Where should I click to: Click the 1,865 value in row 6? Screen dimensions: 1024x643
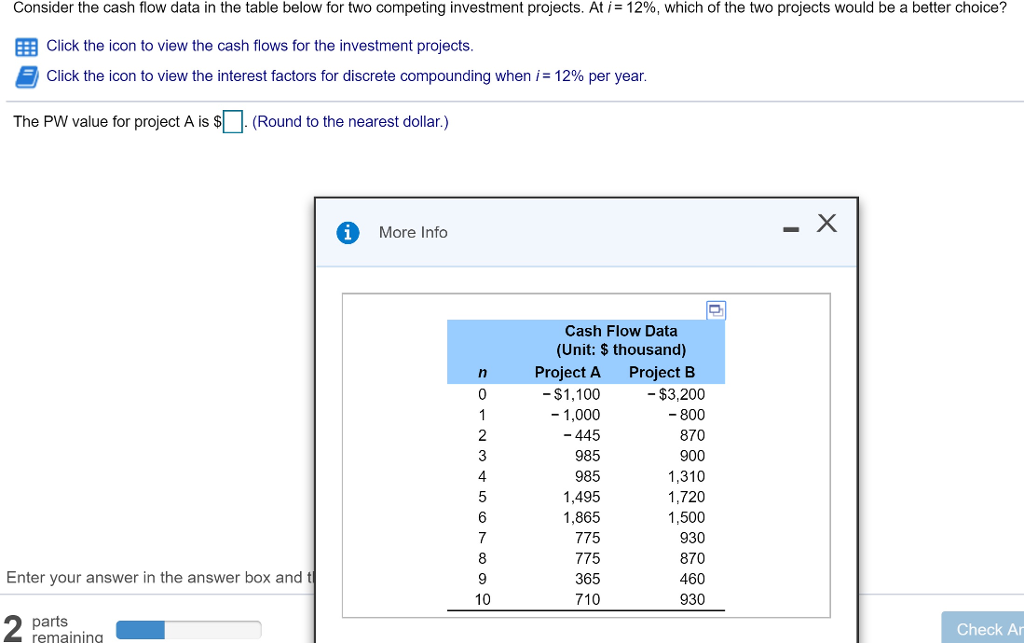(582, 518)
